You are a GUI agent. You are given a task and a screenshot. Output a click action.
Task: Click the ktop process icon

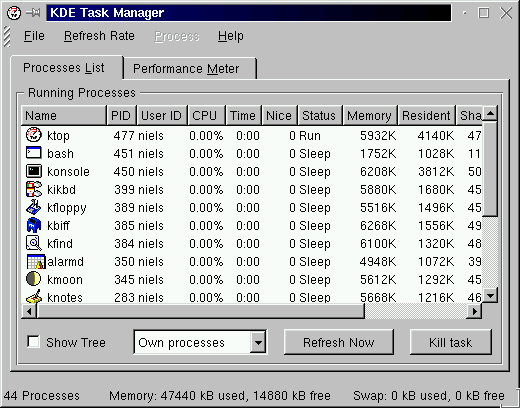click(x=34, y=135)
